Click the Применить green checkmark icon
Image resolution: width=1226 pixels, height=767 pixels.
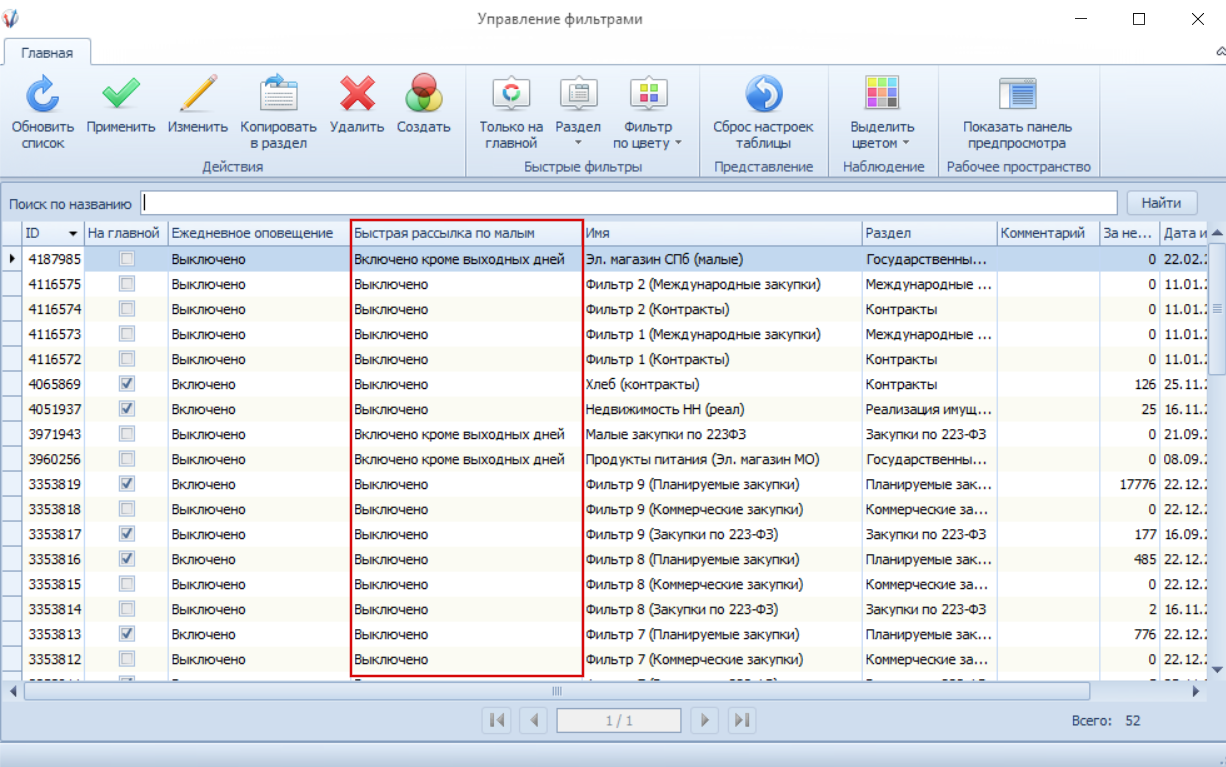121,96
